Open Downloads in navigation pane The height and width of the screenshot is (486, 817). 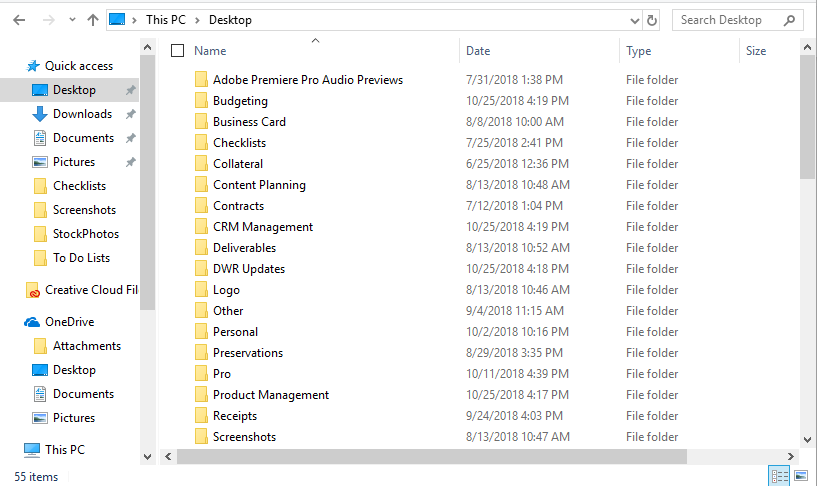[x=82, y=114]
